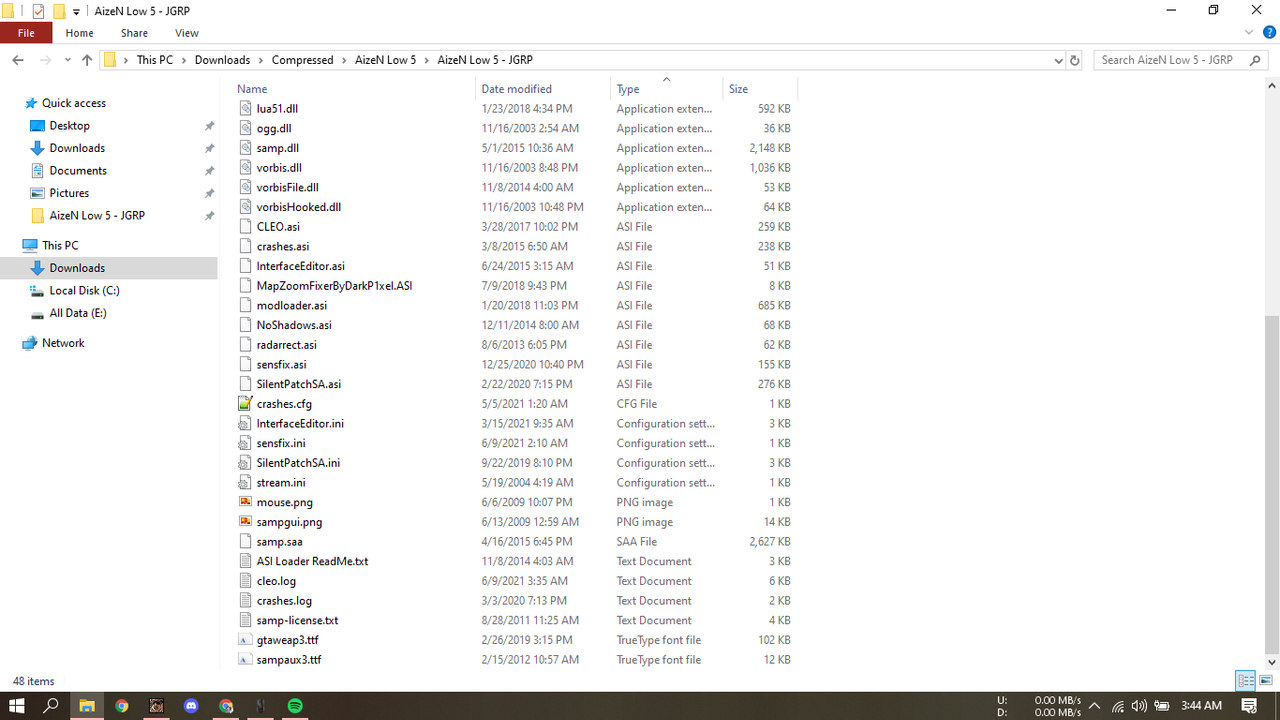Open the View ribbon tab
The width and height of the screenshot is (1280, 720).
[187, 33]
